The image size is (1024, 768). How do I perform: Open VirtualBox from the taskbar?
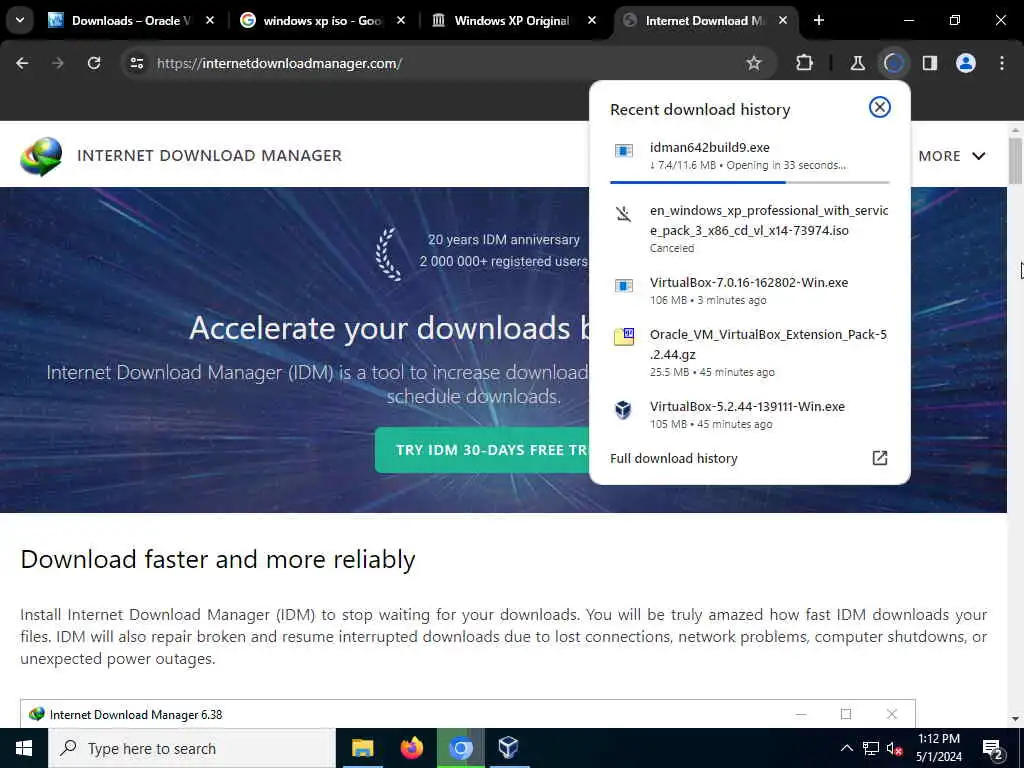[509, 748]
